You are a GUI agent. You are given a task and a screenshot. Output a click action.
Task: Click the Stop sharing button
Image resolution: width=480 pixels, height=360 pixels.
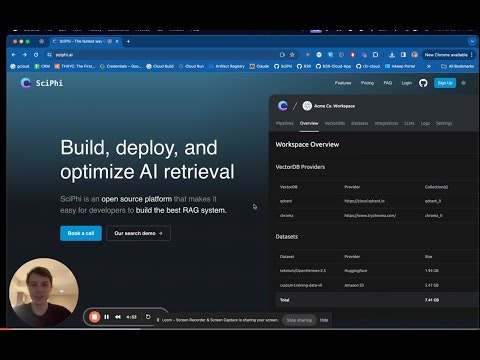[299, 320]
